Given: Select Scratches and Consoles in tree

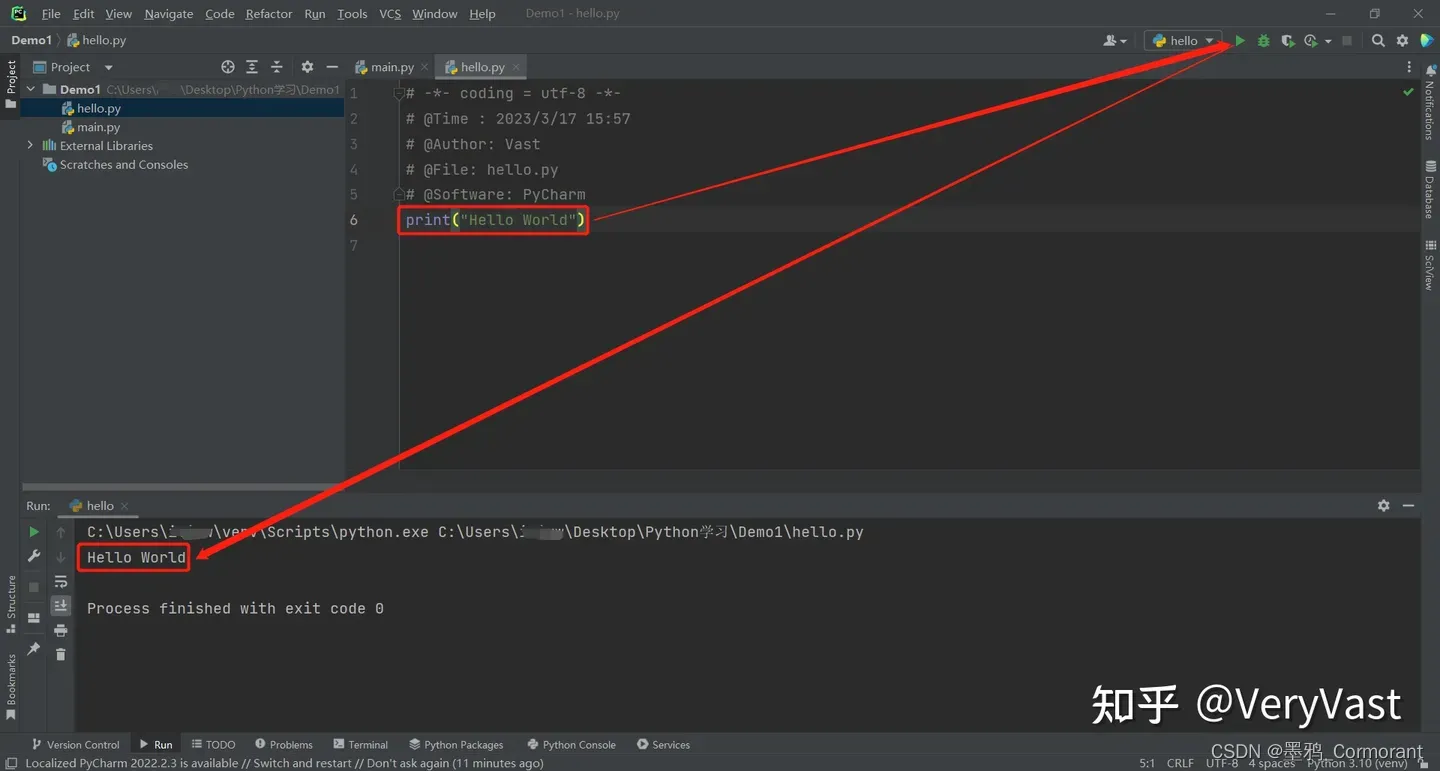Looking at the screenshot, I should click(124, 165).
